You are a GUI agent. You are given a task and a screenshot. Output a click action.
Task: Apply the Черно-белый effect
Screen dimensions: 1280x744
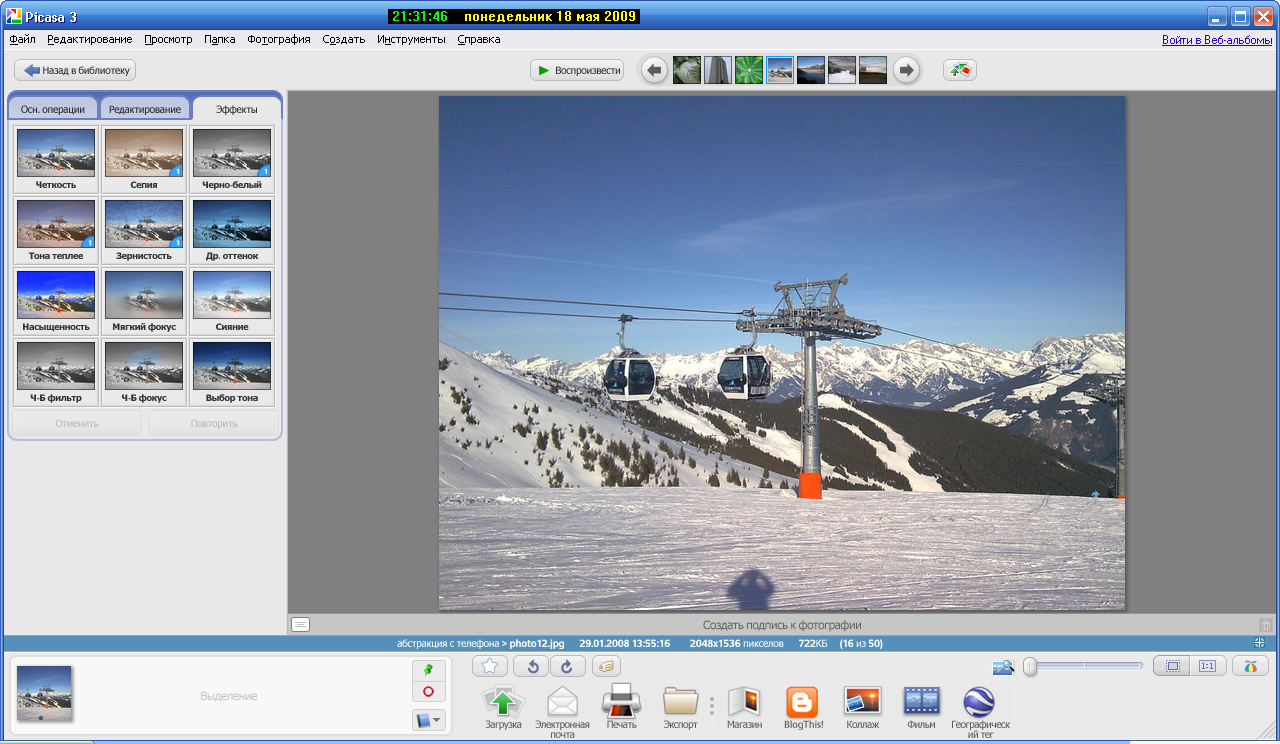click(232, 159)
